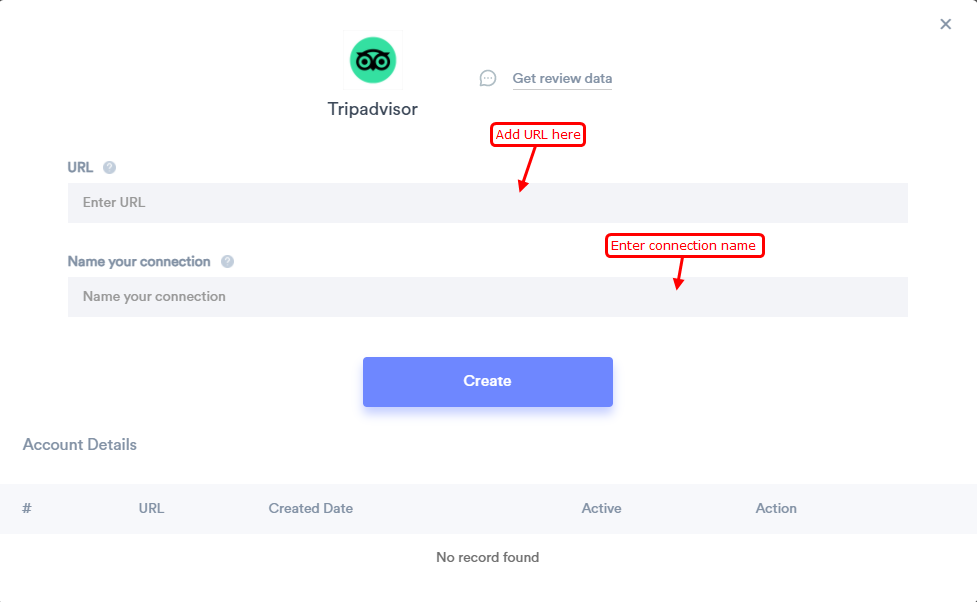Click the URL field label

pos(80,168)
